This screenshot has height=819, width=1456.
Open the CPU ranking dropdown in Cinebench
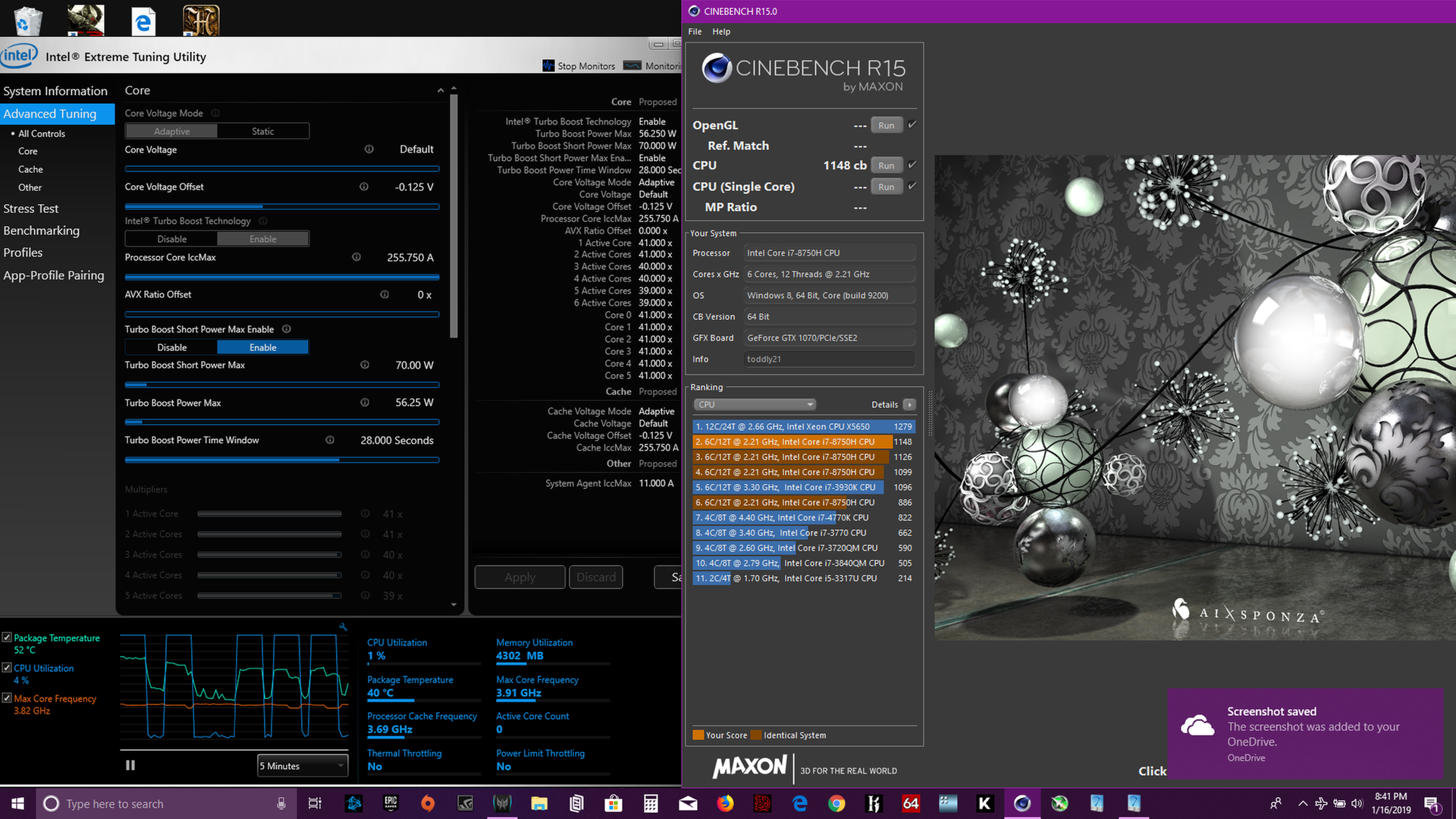[x=755, y=404]
